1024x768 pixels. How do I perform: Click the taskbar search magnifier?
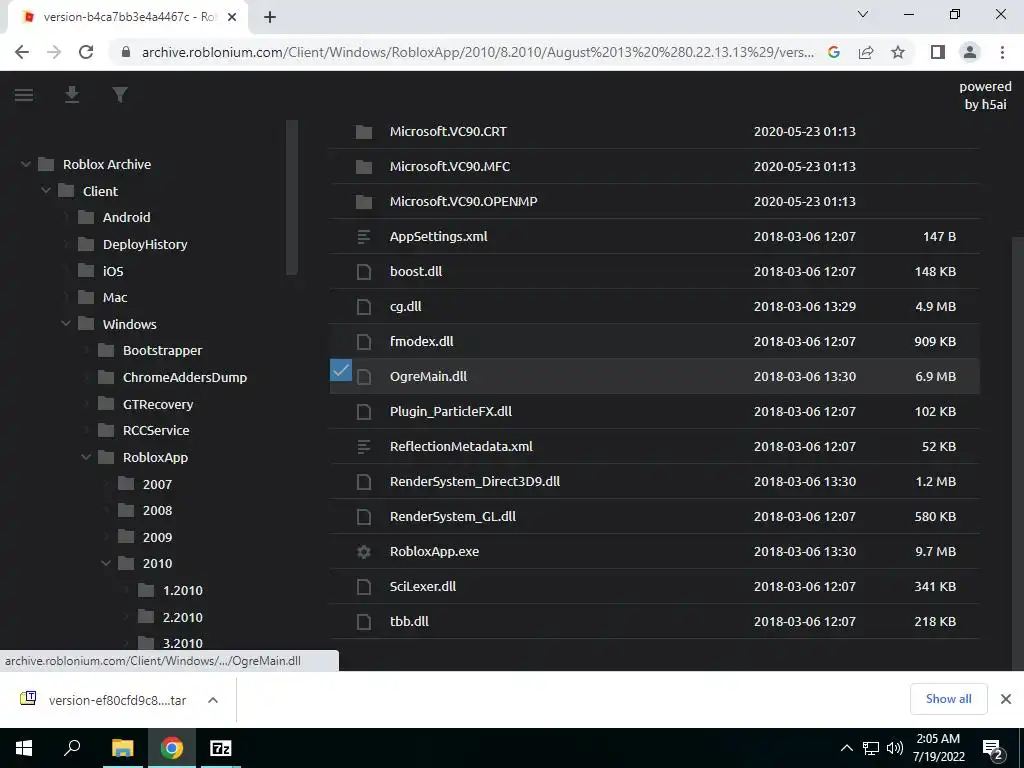coord(72,748)
